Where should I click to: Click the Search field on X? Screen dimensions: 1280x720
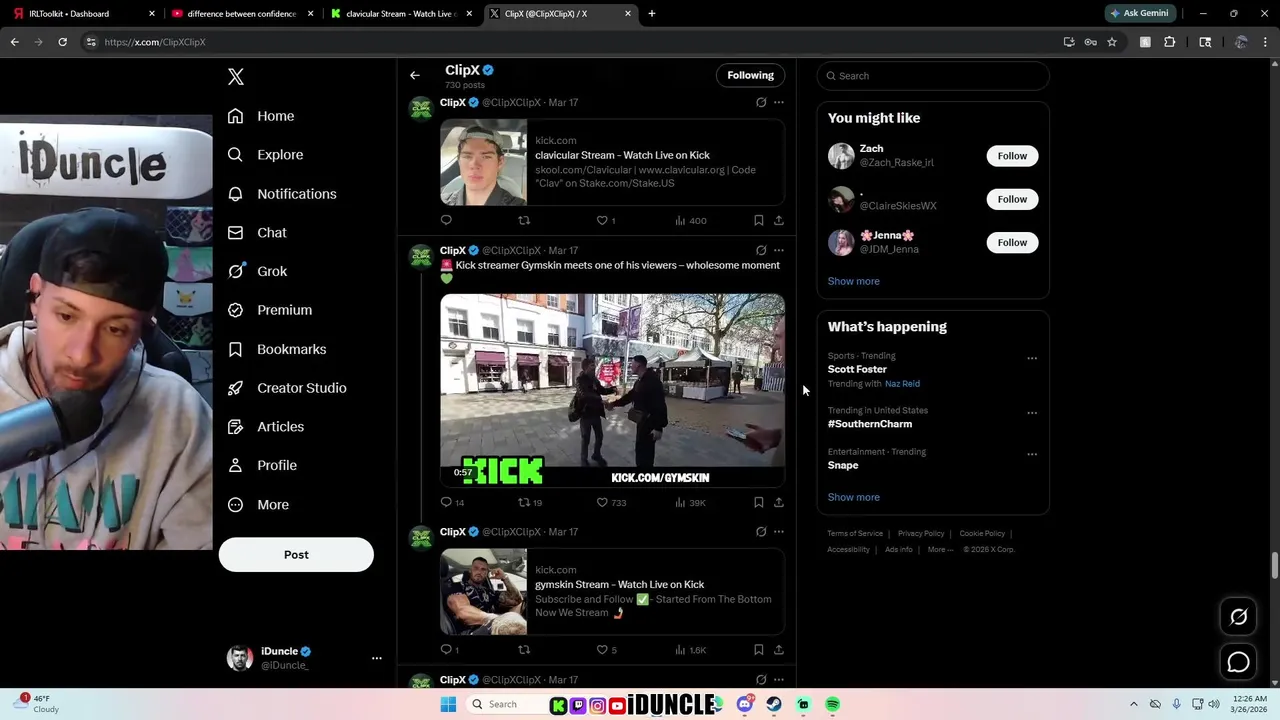point(933,76)
